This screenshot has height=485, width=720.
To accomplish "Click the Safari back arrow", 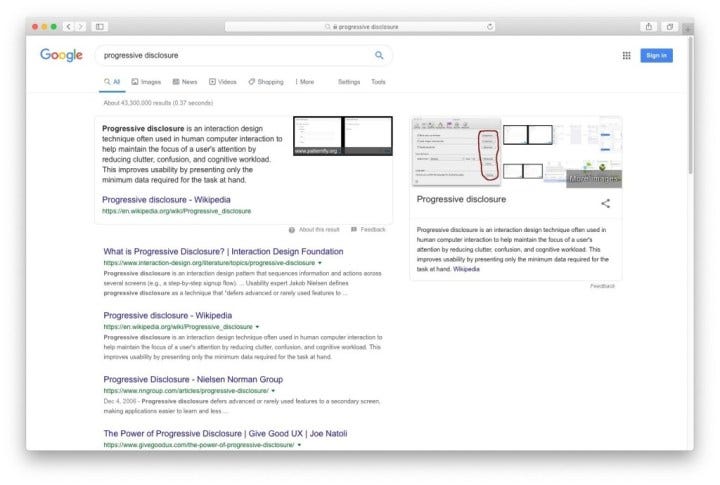I will (x=68, y=27).
